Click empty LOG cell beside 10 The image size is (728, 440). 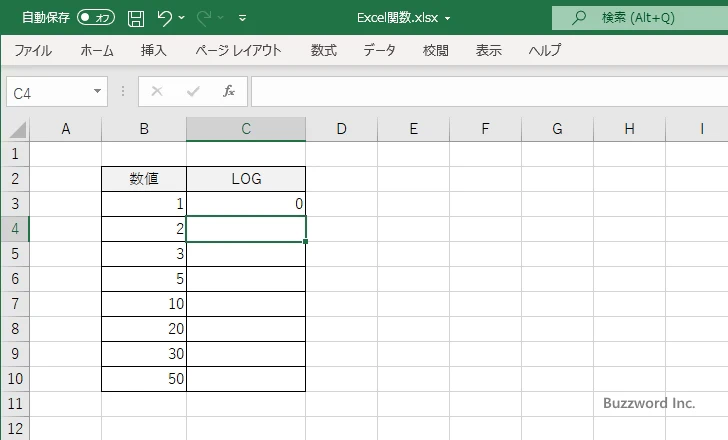[246, 304]
